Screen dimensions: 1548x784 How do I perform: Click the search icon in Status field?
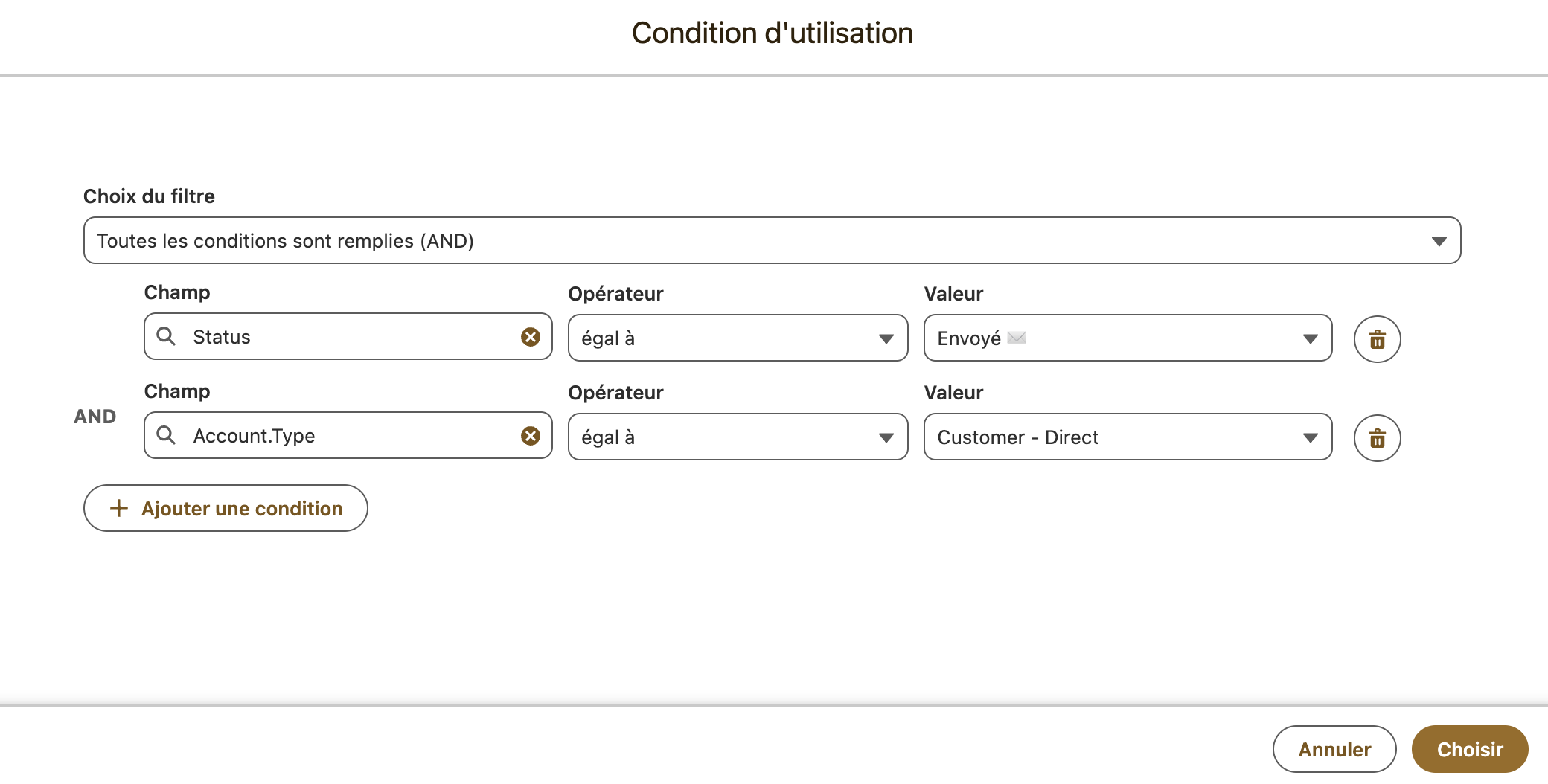(166, 336)
